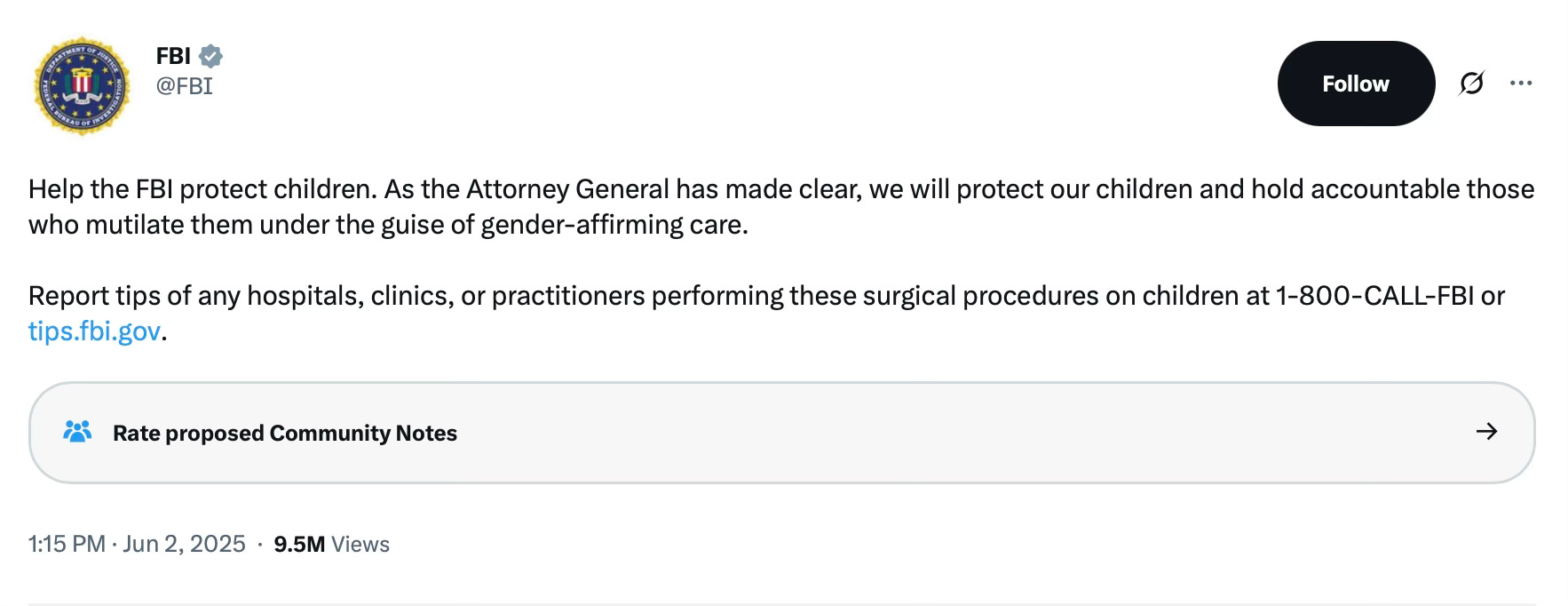Click the phrase gender-affirming care in post
The image size is (1568, 606).
click(x=614, y=225)
